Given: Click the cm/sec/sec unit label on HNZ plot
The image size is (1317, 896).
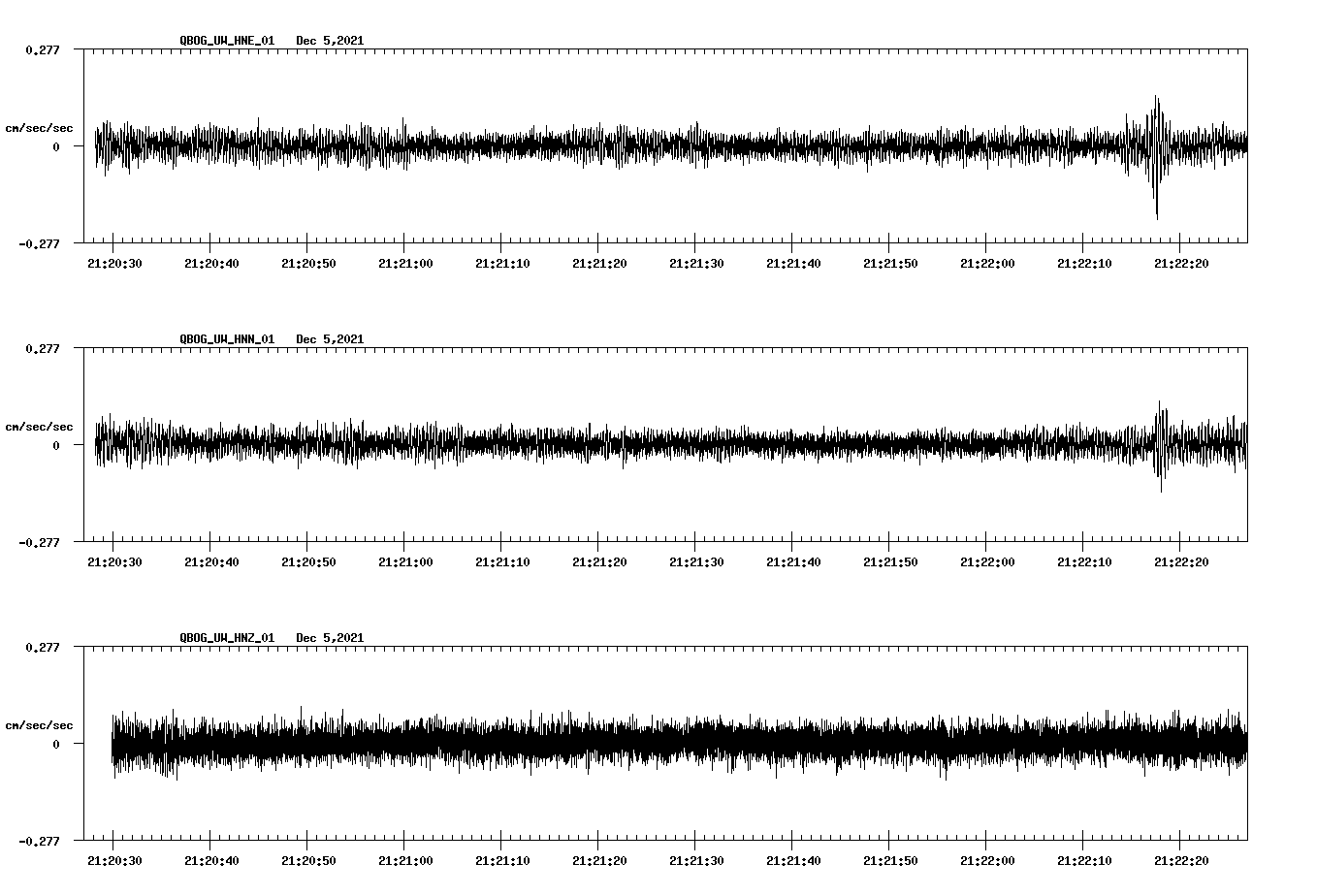Looking at the screenshot, I should 39,725.
